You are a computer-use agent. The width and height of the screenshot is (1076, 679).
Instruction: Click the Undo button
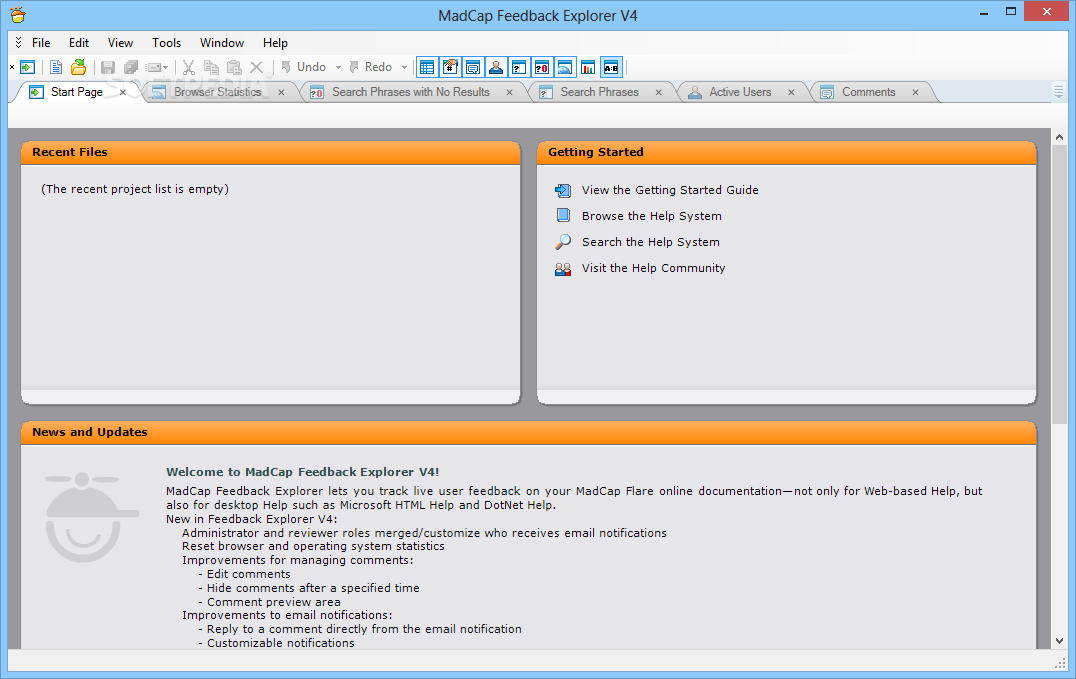point(303,67)
